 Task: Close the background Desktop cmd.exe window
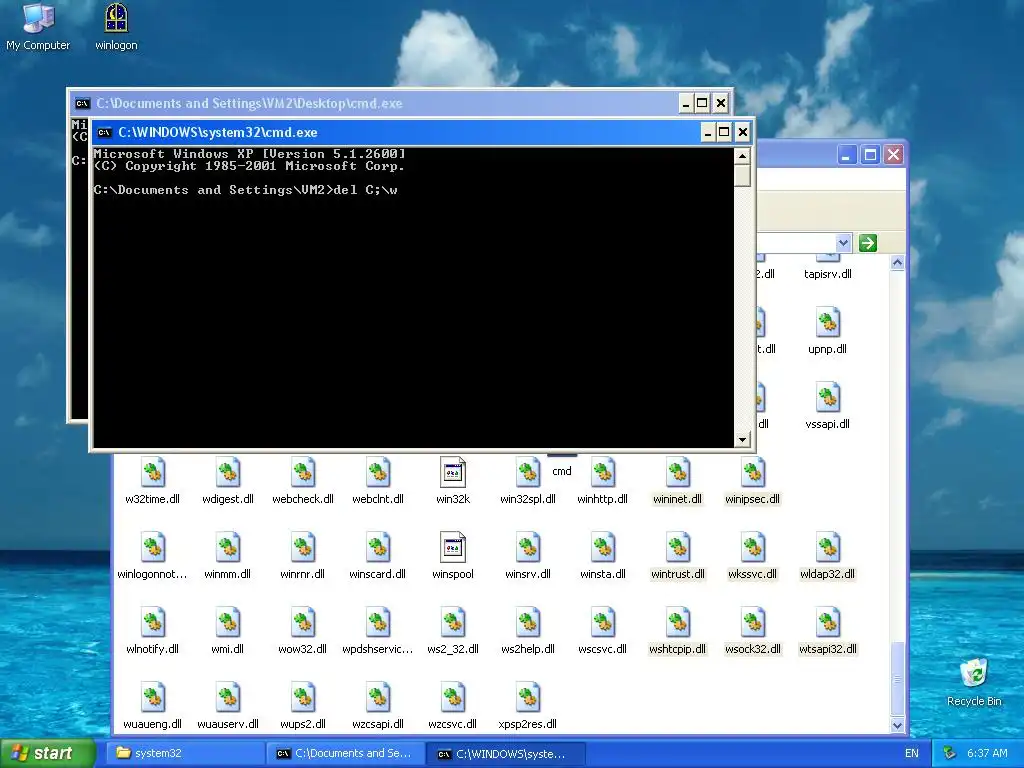[x=720, y=103]
